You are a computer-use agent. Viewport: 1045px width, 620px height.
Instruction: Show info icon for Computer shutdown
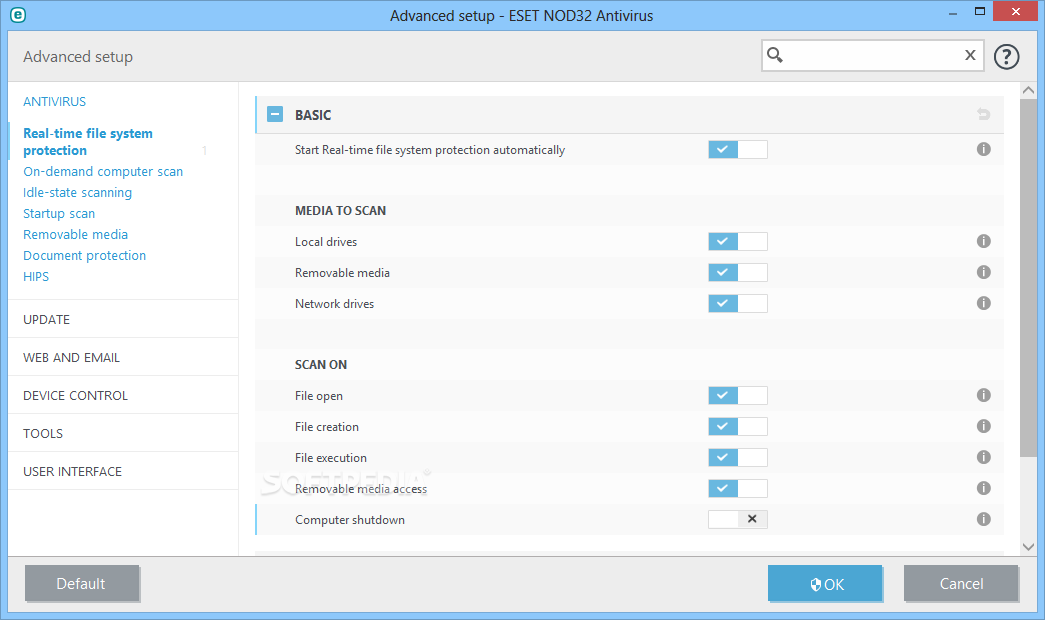[984, 519]
